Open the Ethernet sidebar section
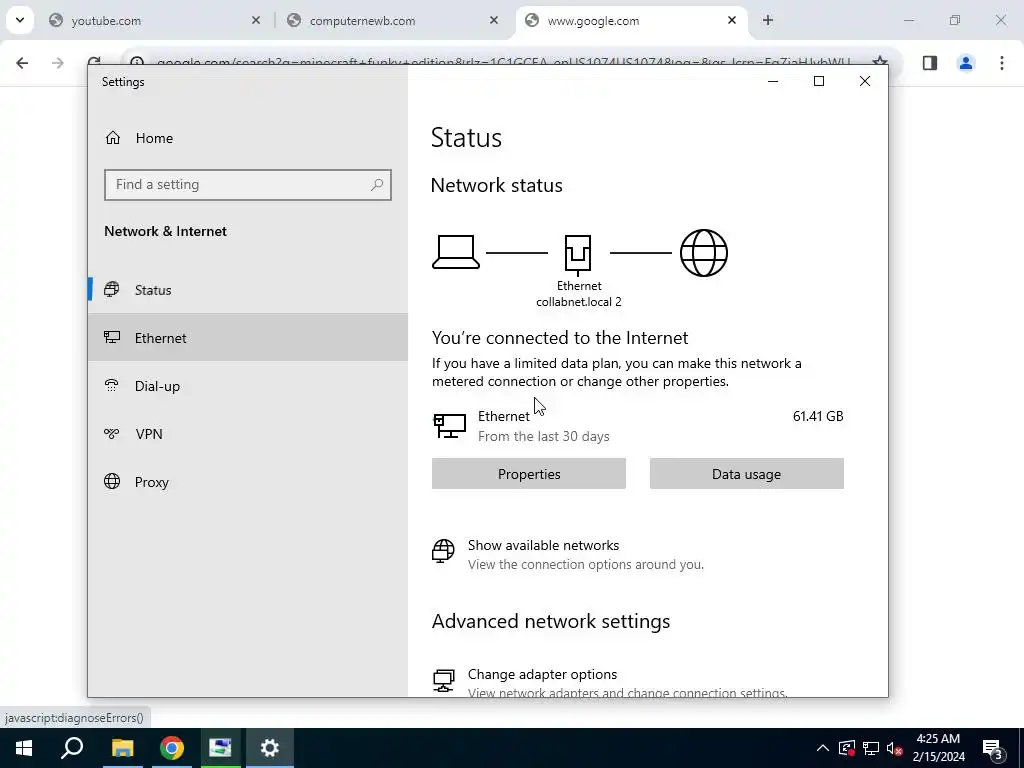The width and height of the screenshot is (1024, 768). (x=248, y=338)
